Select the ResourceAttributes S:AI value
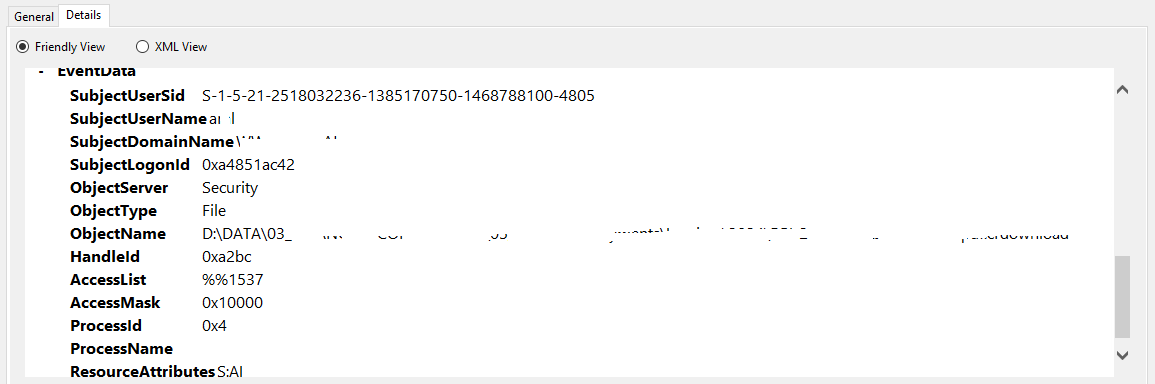This screenshot has height=384, width=1155. (230, 371)
